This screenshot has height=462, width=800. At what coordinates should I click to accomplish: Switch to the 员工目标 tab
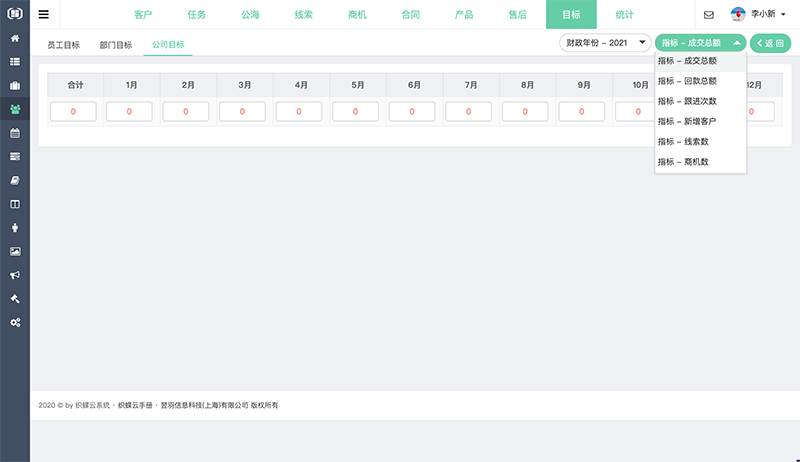63,45
